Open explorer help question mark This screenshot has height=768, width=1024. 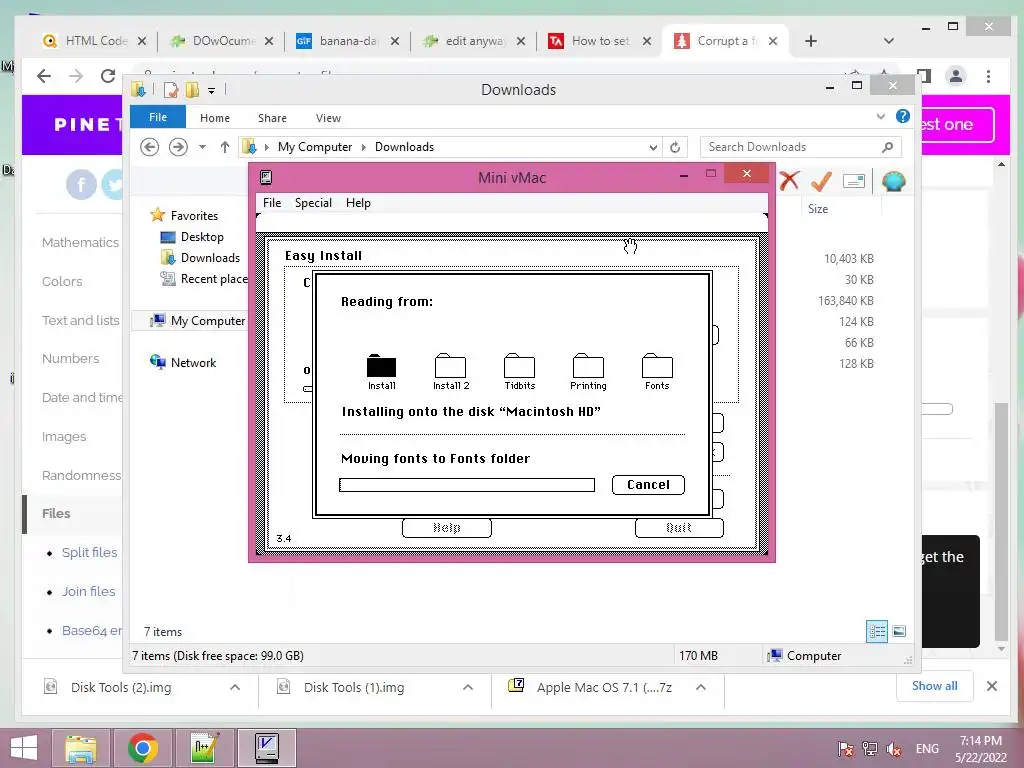click(x=903, y=116)
